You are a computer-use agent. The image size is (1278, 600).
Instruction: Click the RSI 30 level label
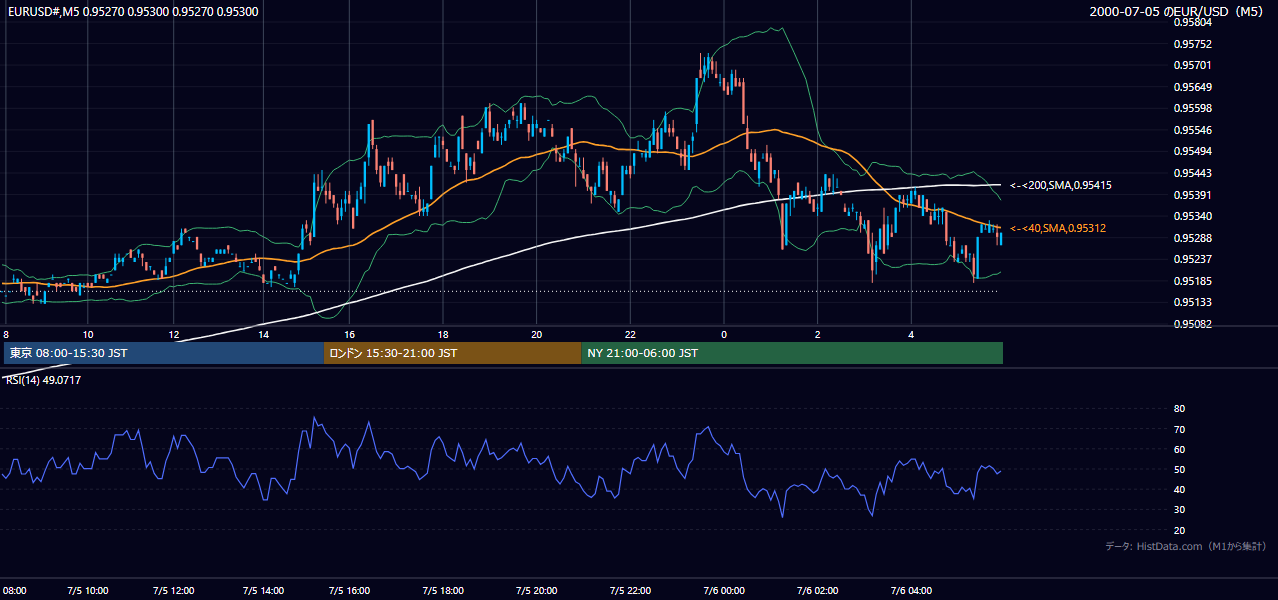(1179, 510)
